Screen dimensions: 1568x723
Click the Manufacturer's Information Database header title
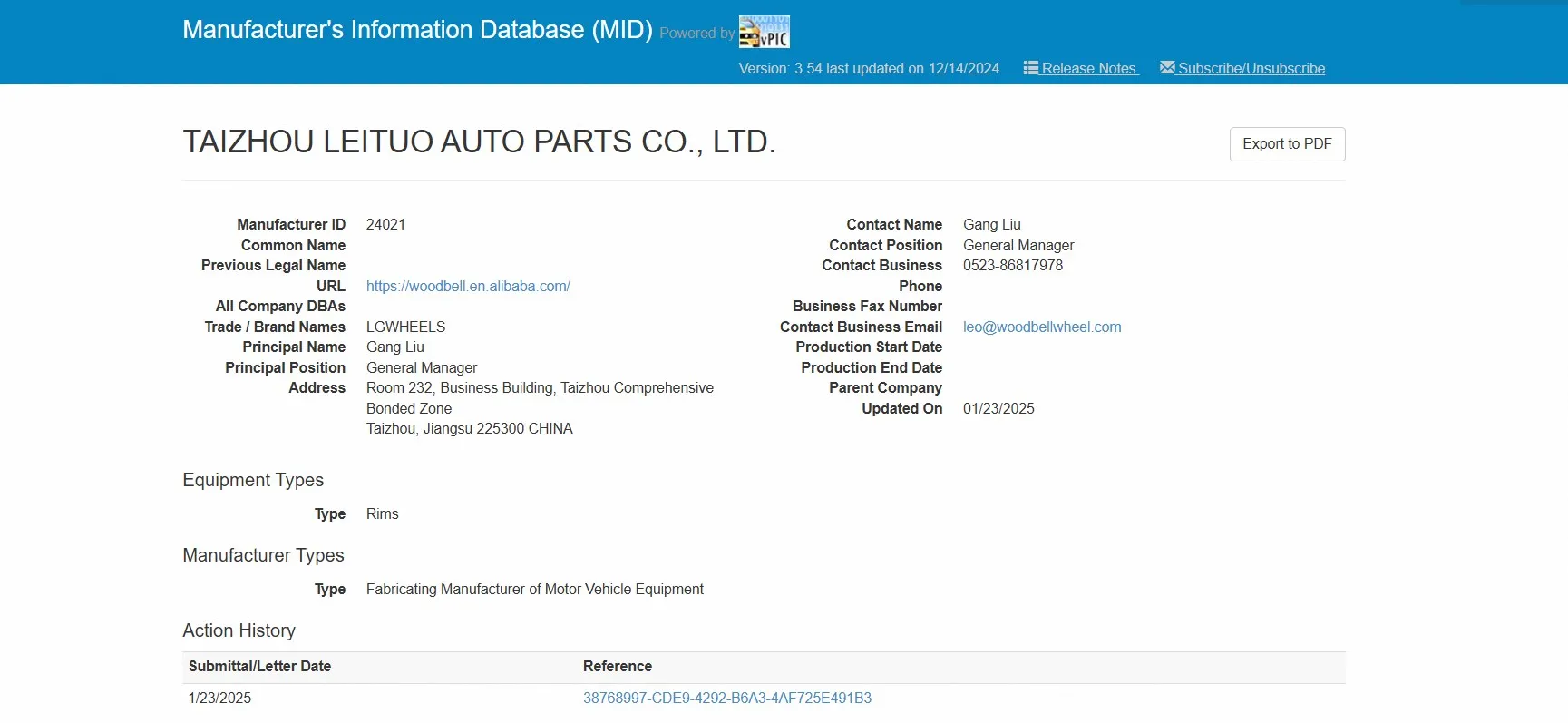pos(417,30)
